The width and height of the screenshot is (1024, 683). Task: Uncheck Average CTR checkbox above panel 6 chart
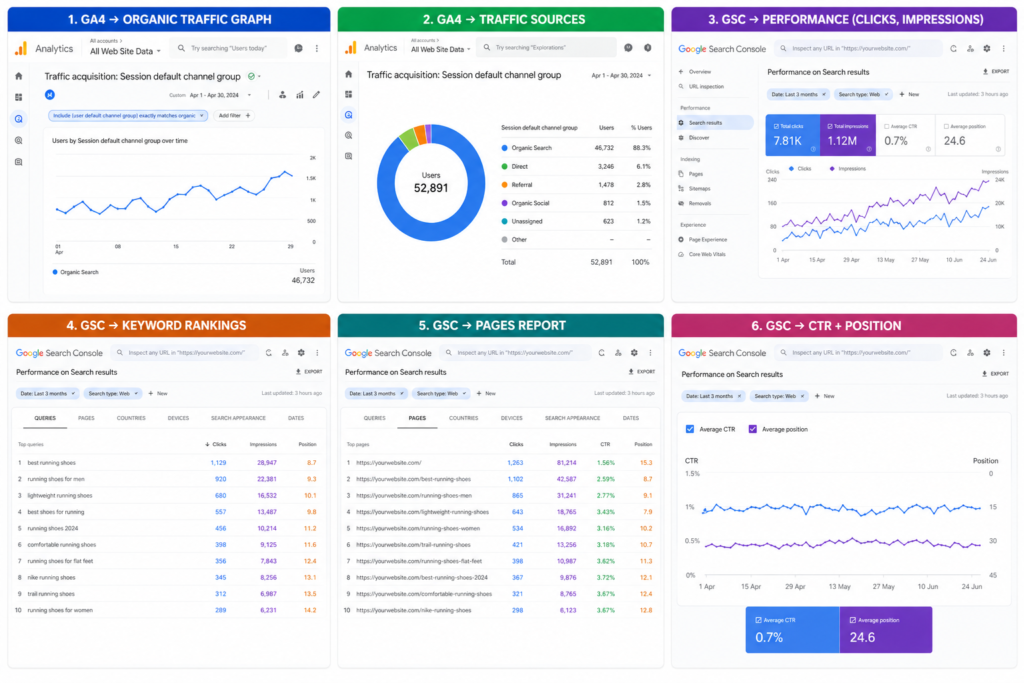[x=690, y=429]
